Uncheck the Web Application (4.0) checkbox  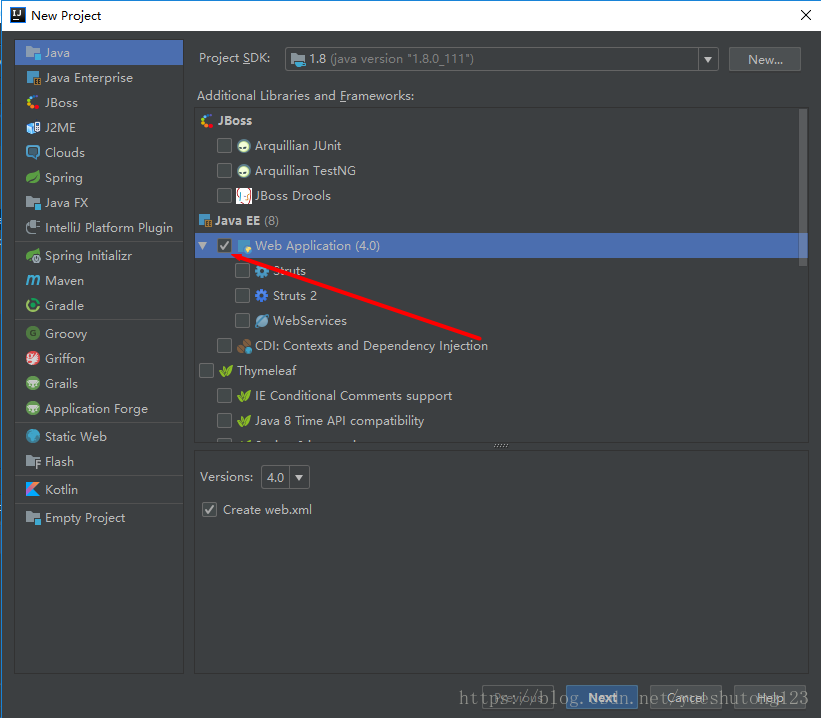[224, 246]
